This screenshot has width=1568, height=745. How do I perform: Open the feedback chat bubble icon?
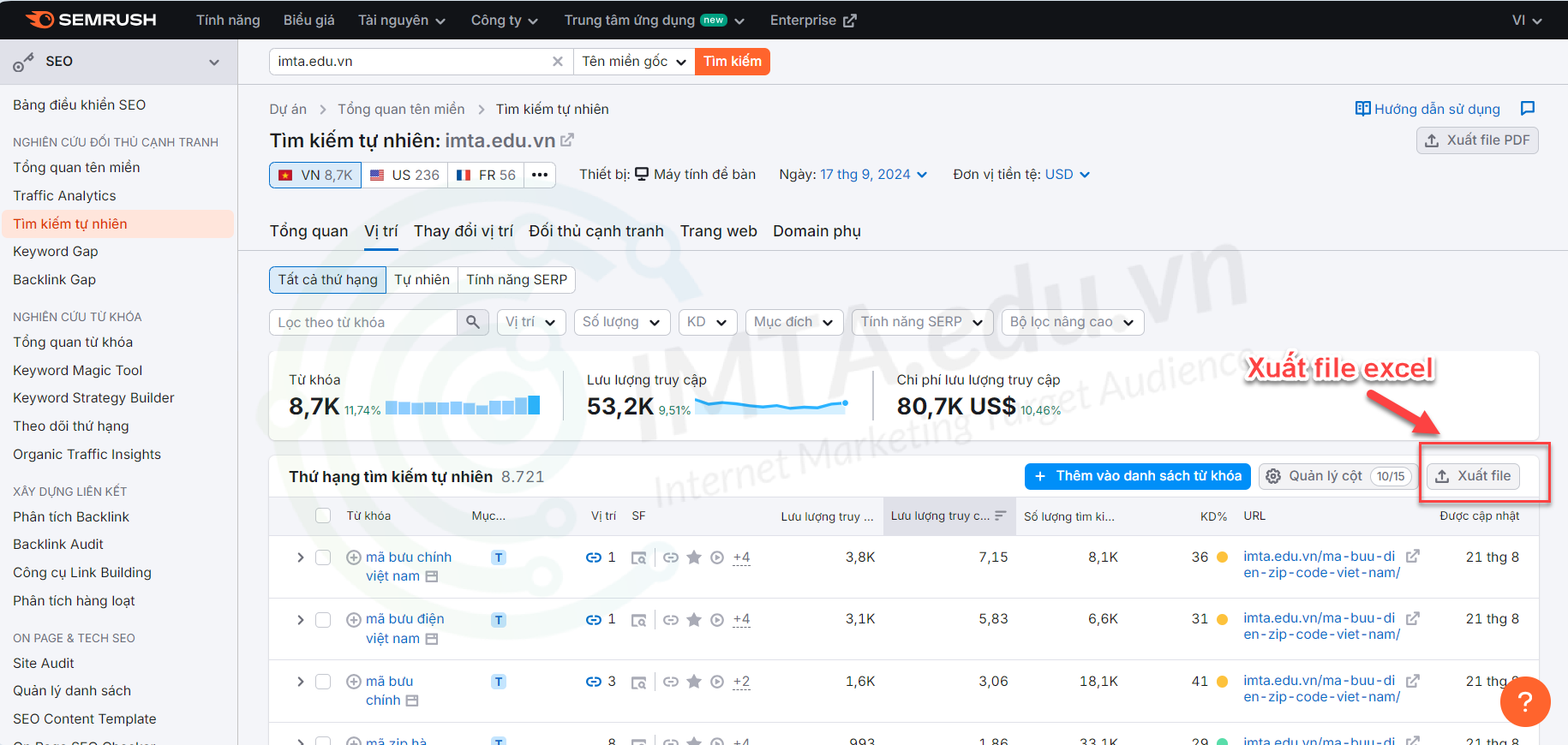point(1527,109)
